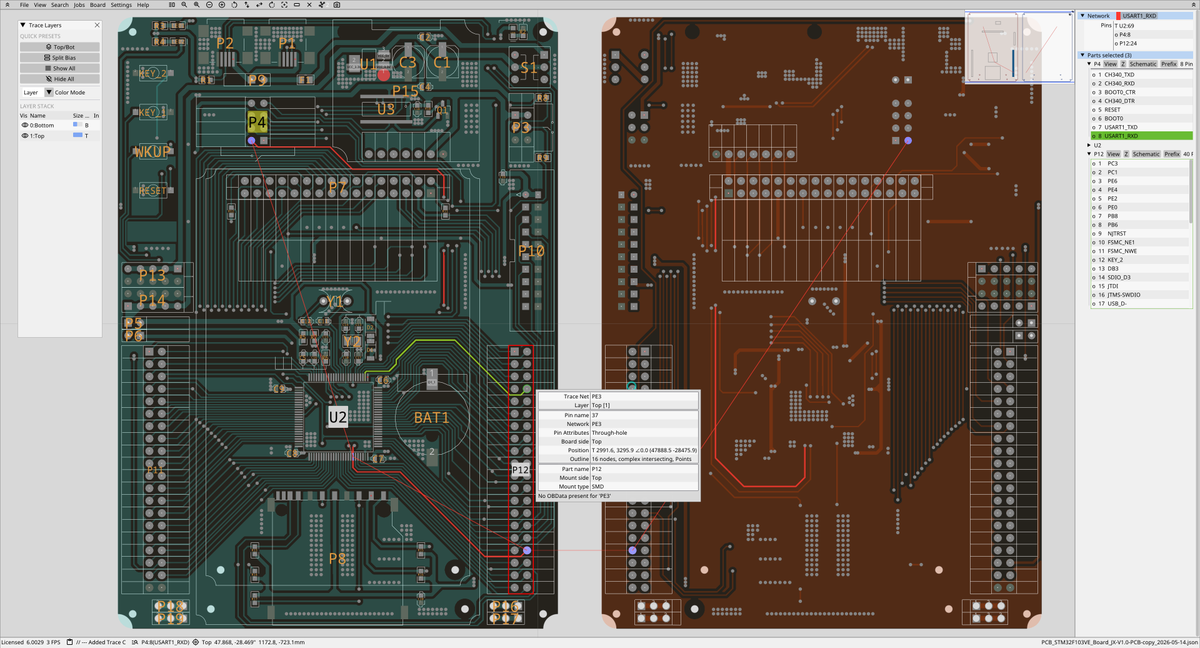Click the P4 connector label on board
The image size is (1200, 648).
click(257, 121)
